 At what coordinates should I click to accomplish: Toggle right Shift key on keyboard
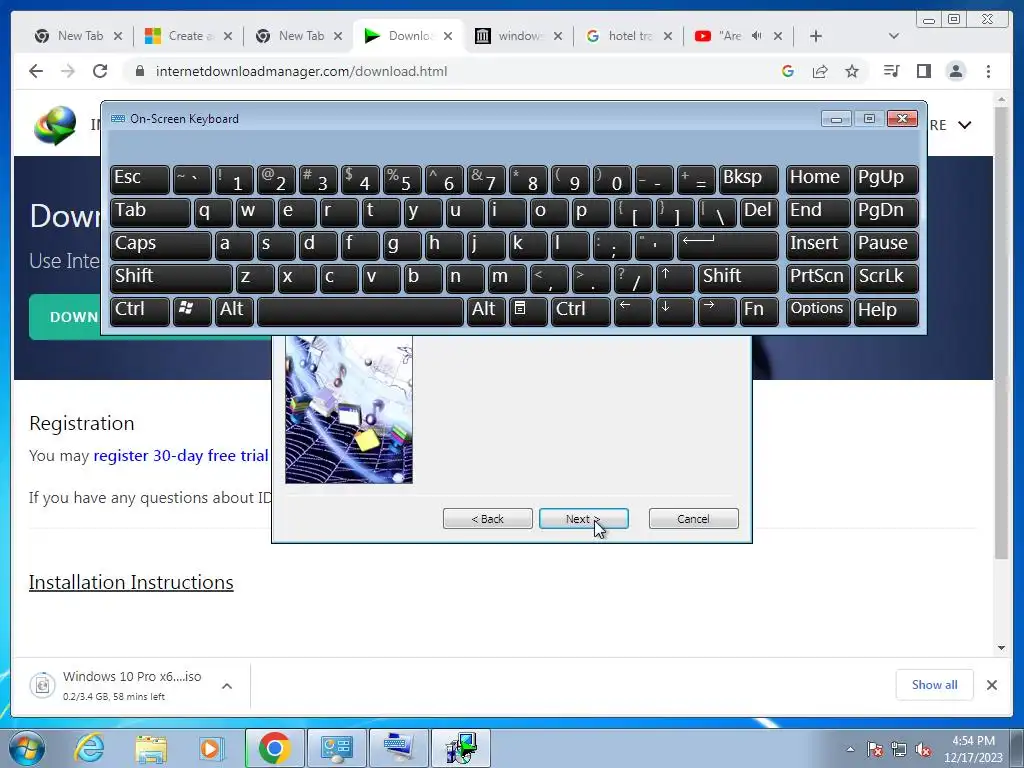(739, 278)
